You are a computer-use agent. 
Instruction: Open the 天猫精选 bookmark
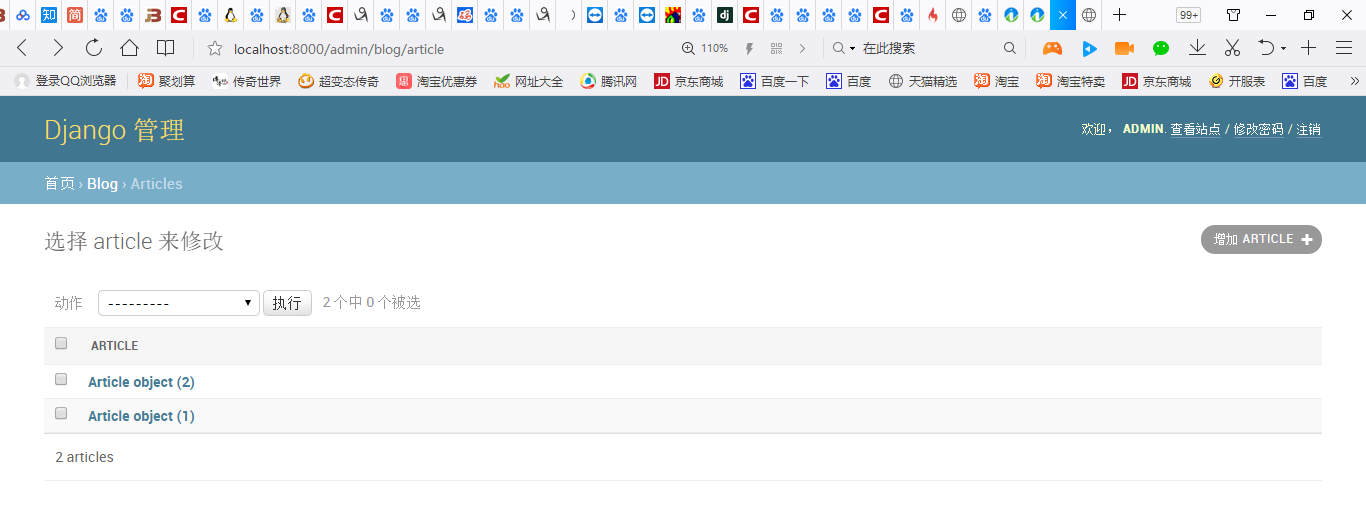point(922,81)
